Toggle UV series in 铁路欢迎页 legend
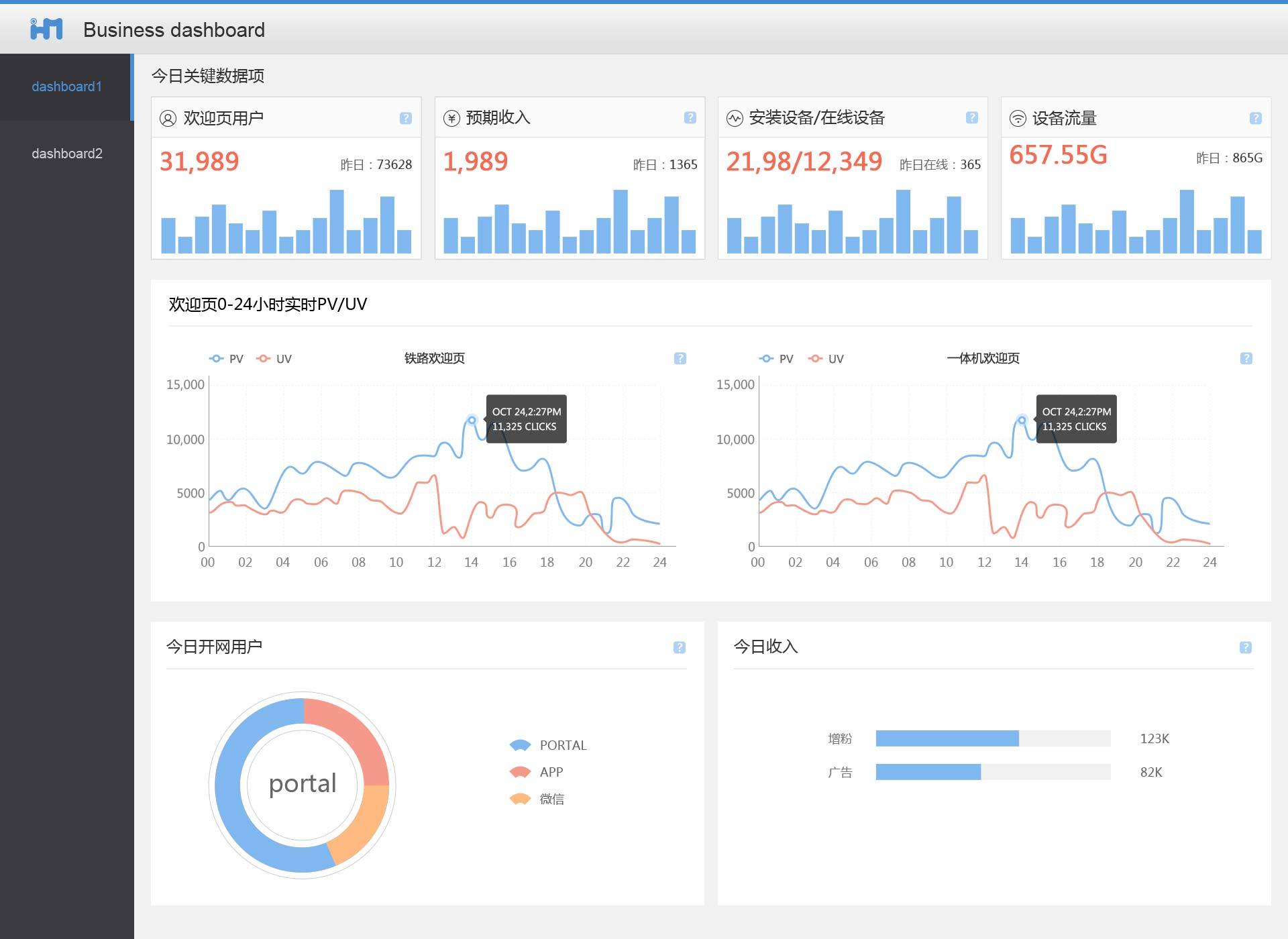1288x939 pixels. 274,359
